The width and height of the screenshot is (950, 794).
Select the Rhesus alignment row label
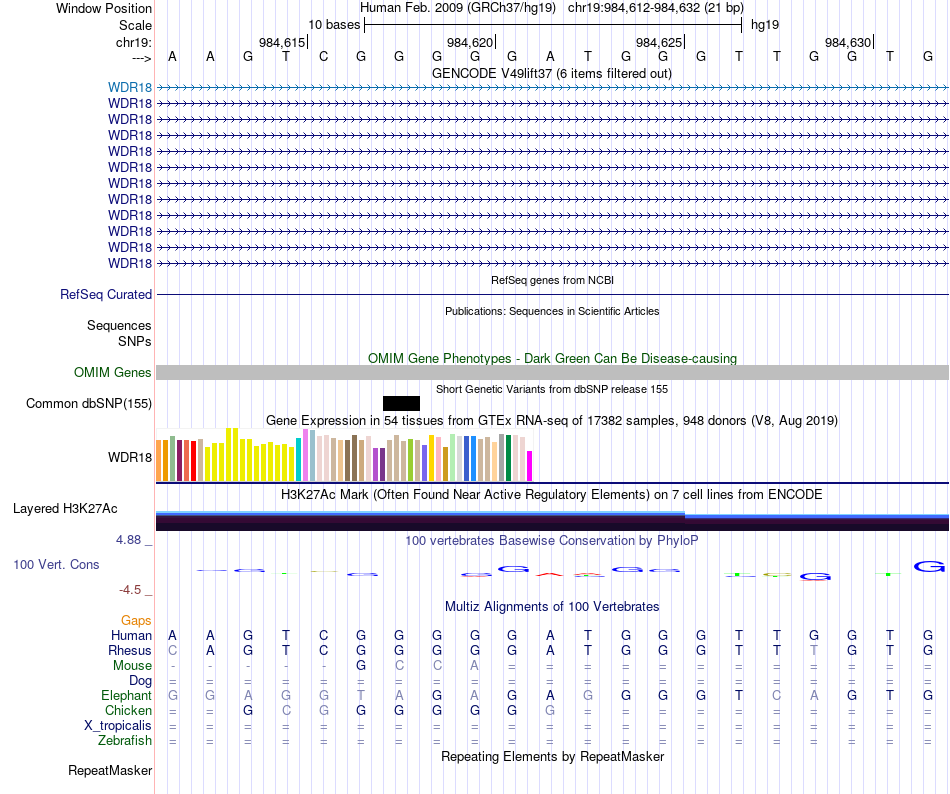point(130,650)
